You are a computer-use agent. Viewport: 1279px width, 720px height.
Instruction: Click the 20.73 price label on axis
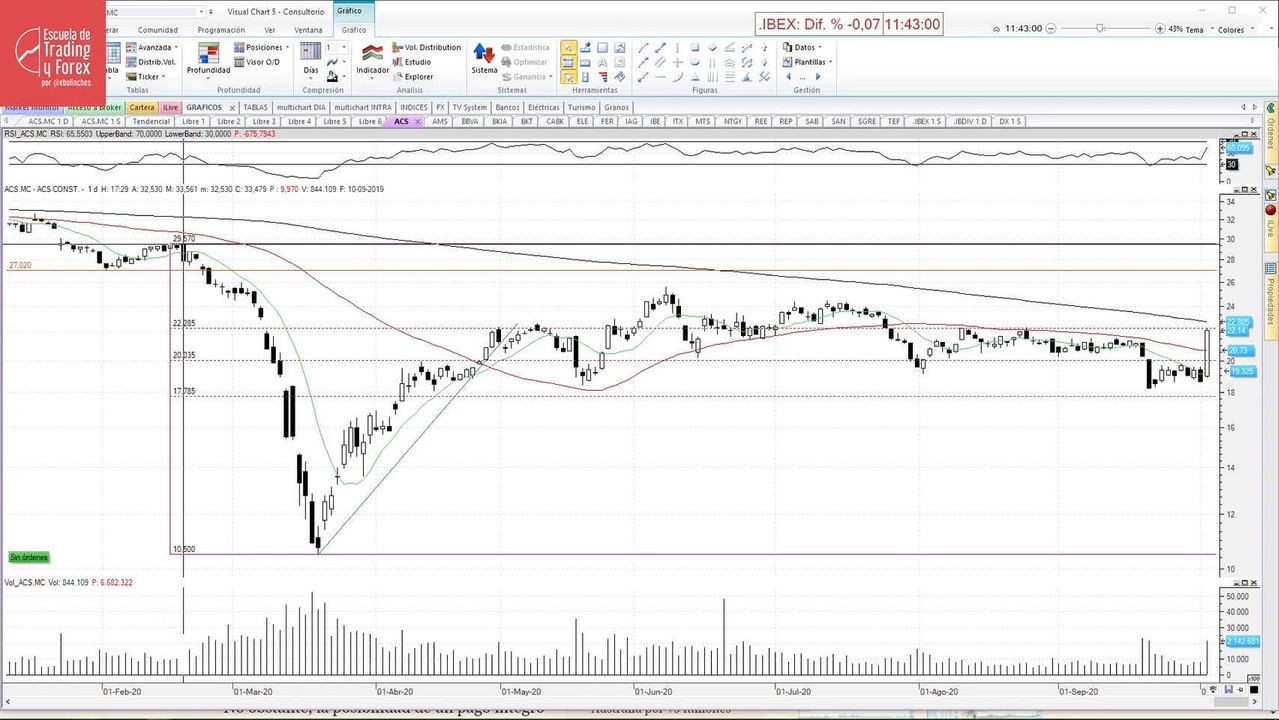[1238, 350]
